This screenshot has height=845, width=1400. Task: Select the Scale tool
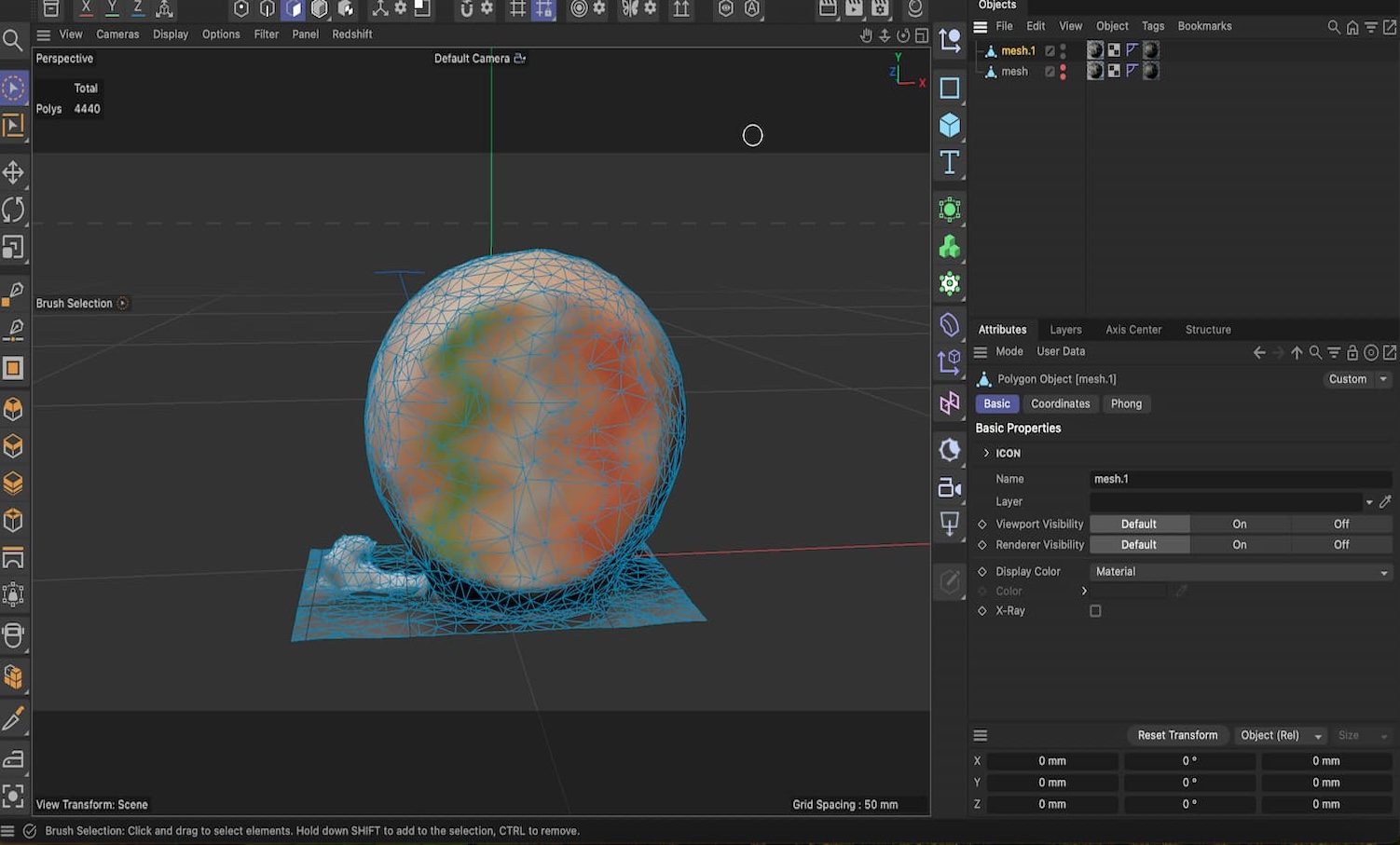14,247
